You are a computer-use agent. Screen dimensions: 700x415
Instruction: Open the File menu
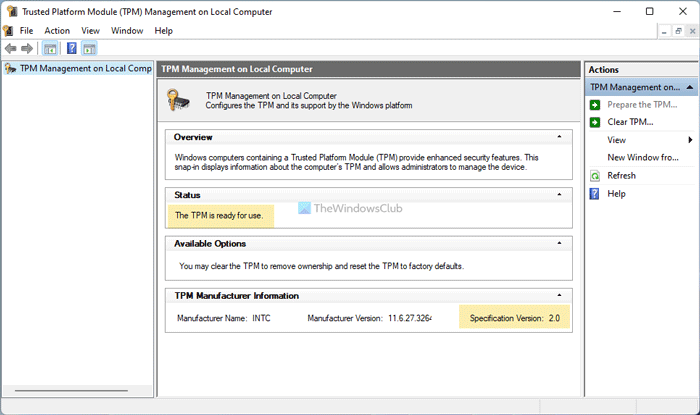pyautogui.click(x=26, y=31)
